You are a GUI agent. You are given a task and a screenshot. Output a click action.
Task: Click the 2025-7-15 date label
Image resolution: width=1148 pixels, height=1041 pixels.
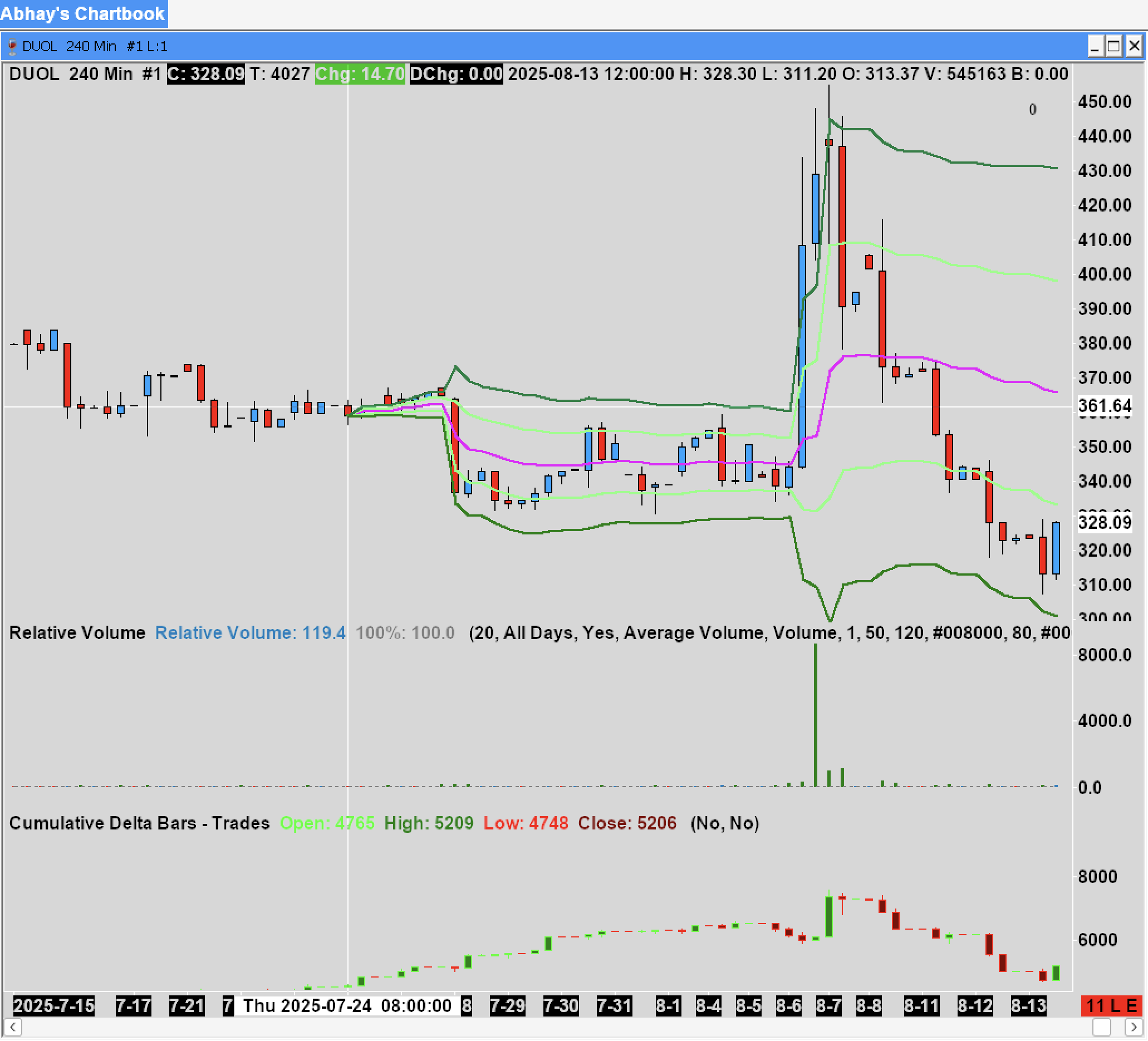click(x=54, y=1007)
